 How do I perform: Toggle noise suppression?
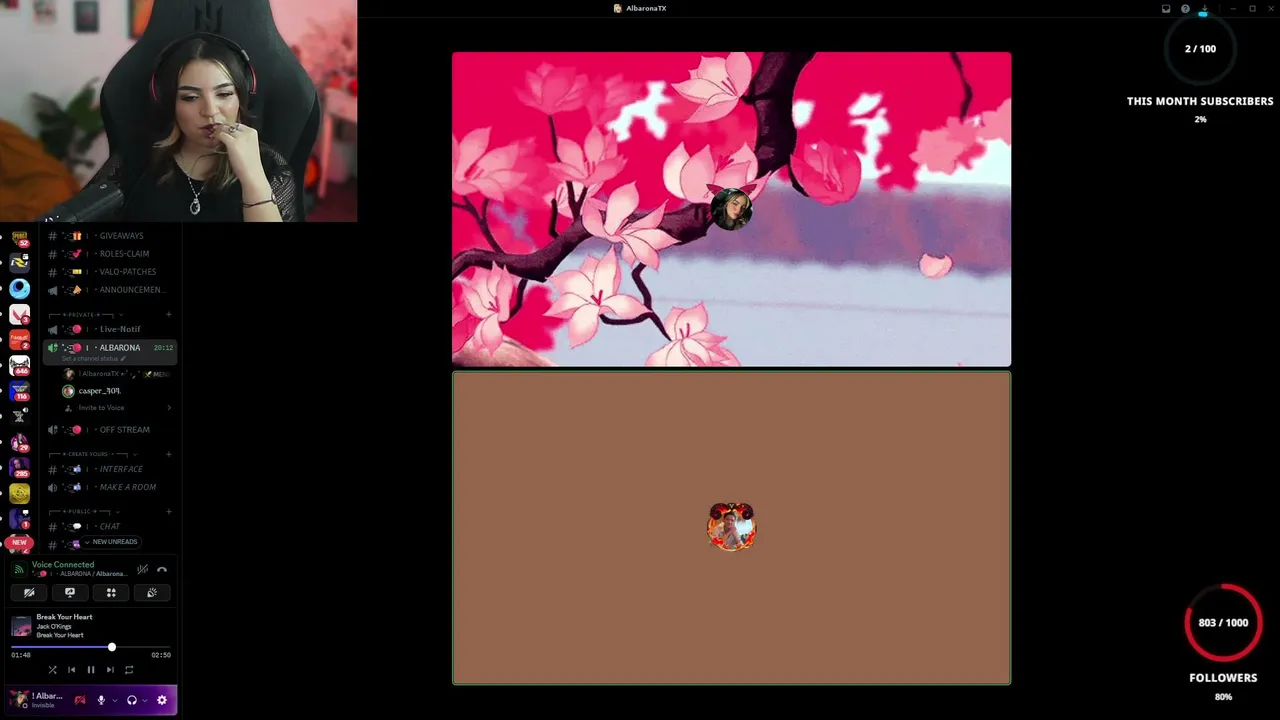(143, 569)
